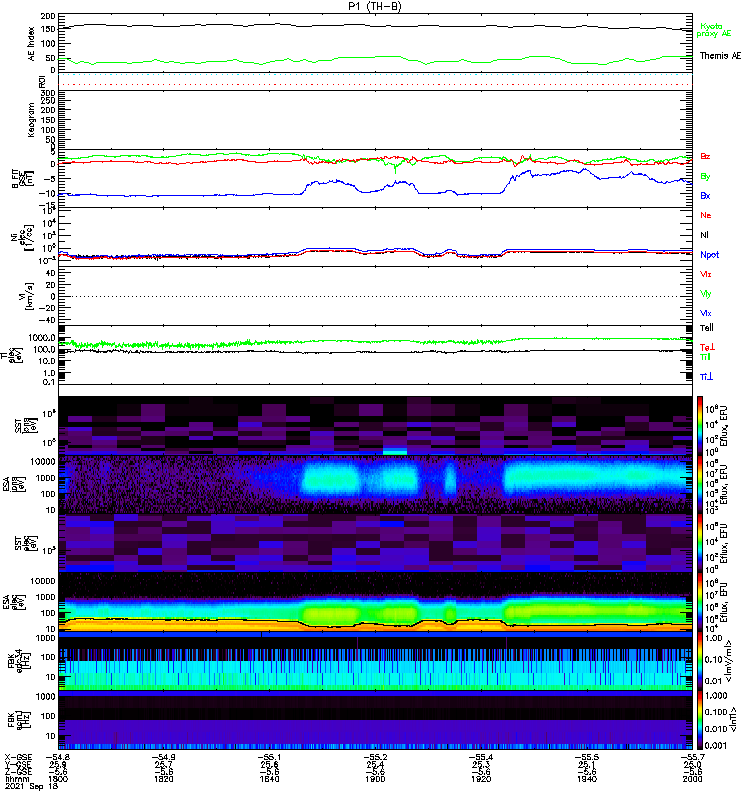Click the 1820 time tick label
Screen dimensions: 750x800
164,779
